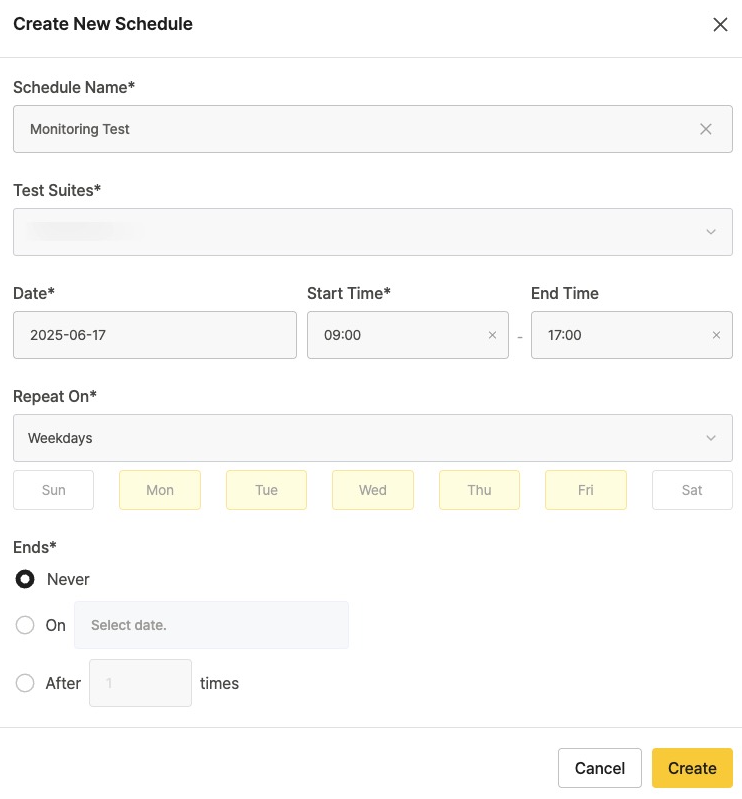The image size is (742, 799).
Task: Toggle the Wed day button
Action: pos(373,490)
